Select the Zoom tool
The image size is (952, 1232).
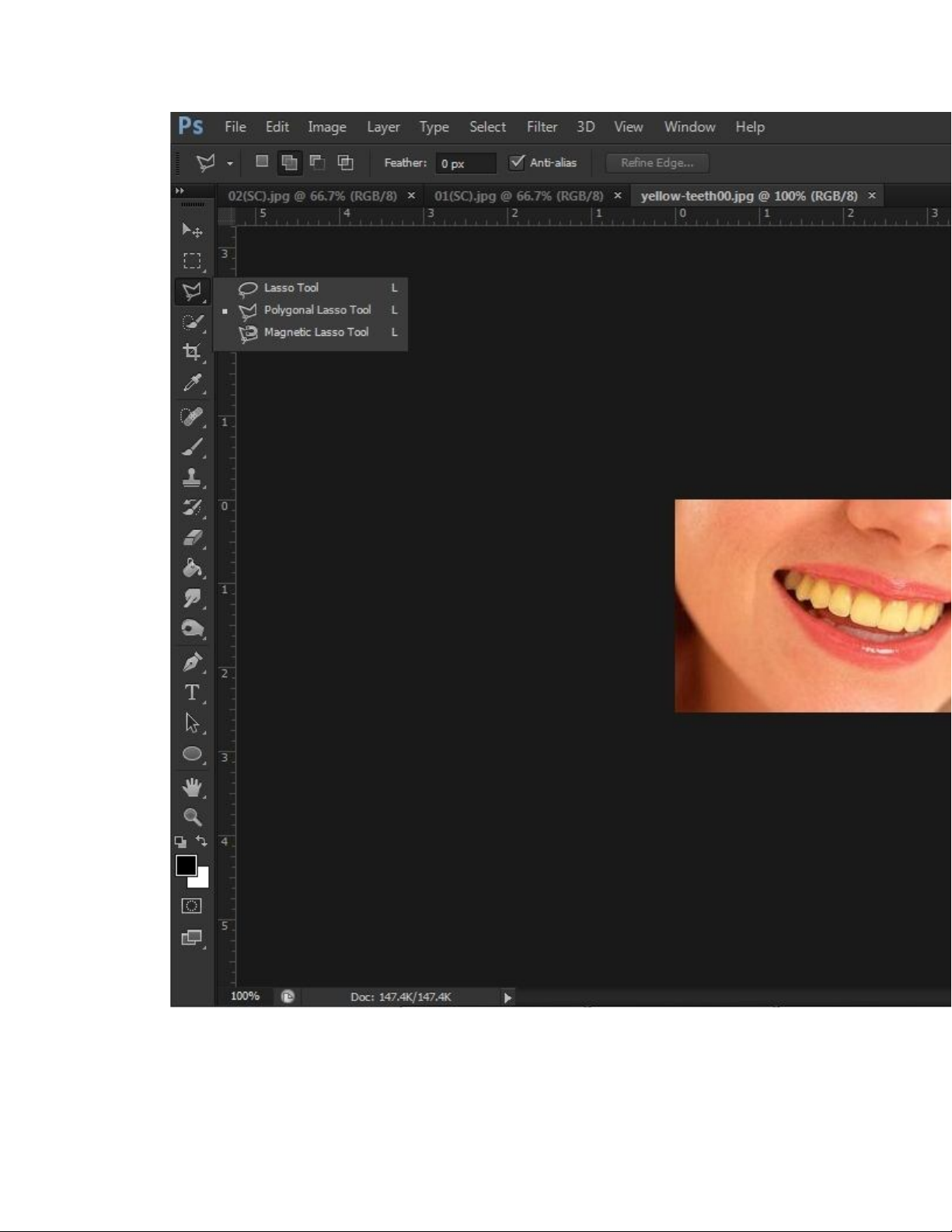pos(192,817)
